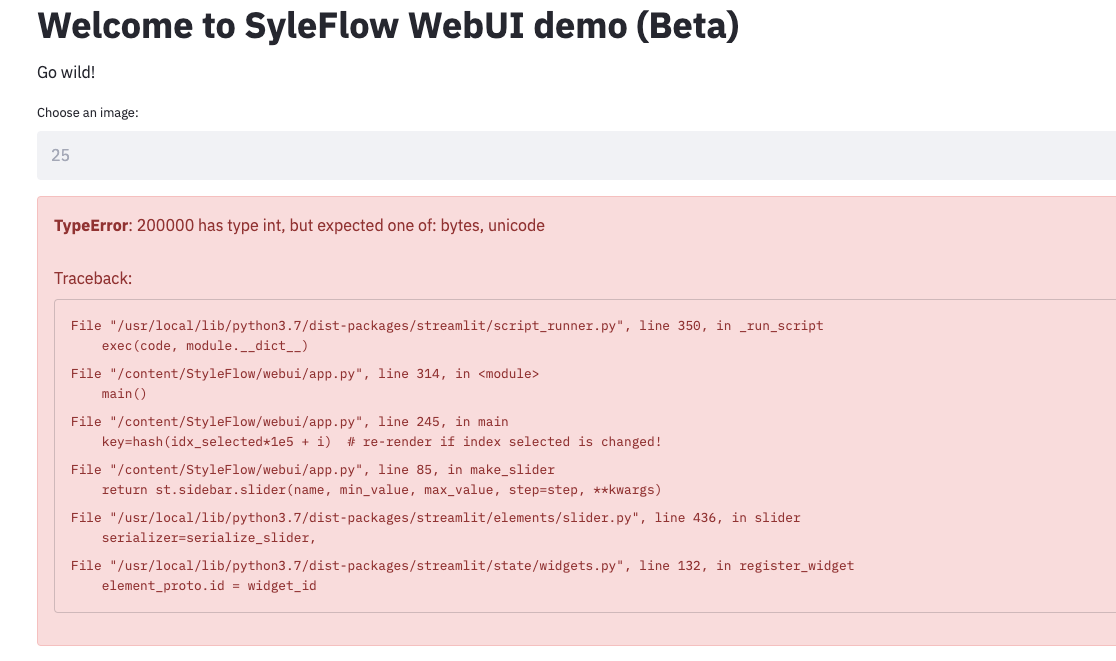Click the key=hash(idx_selected*1e5 + i) line

tap(381, 442)
